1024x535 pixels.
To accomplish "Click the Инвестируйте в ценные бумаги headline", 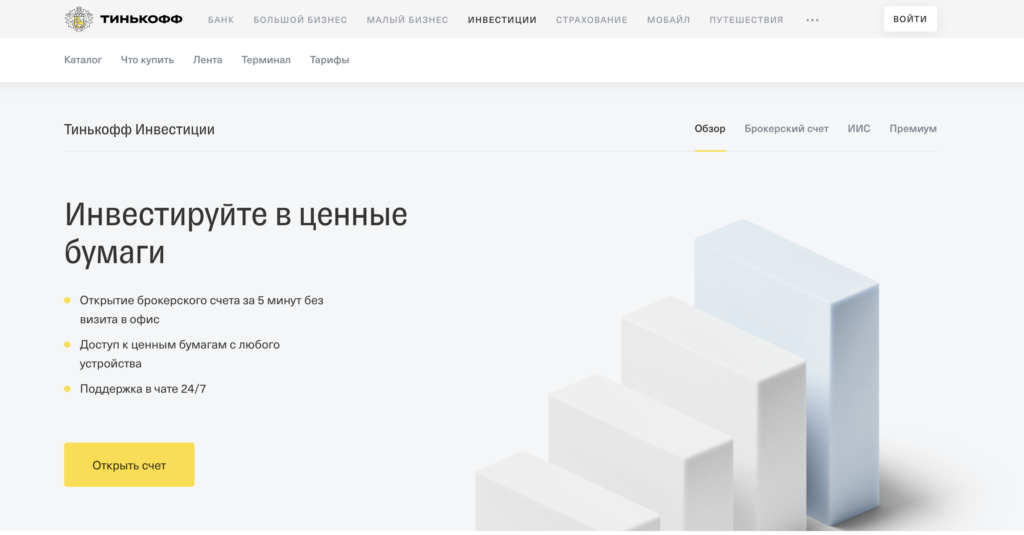I will click(236, 233).
